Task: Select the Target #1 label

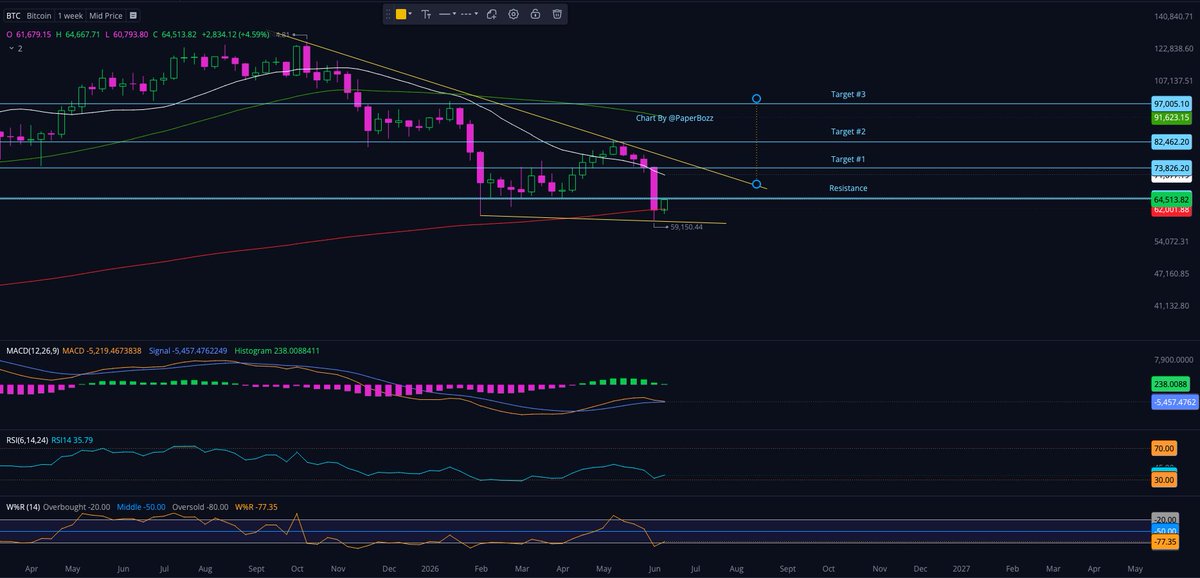Action: [x=848, y=159]
